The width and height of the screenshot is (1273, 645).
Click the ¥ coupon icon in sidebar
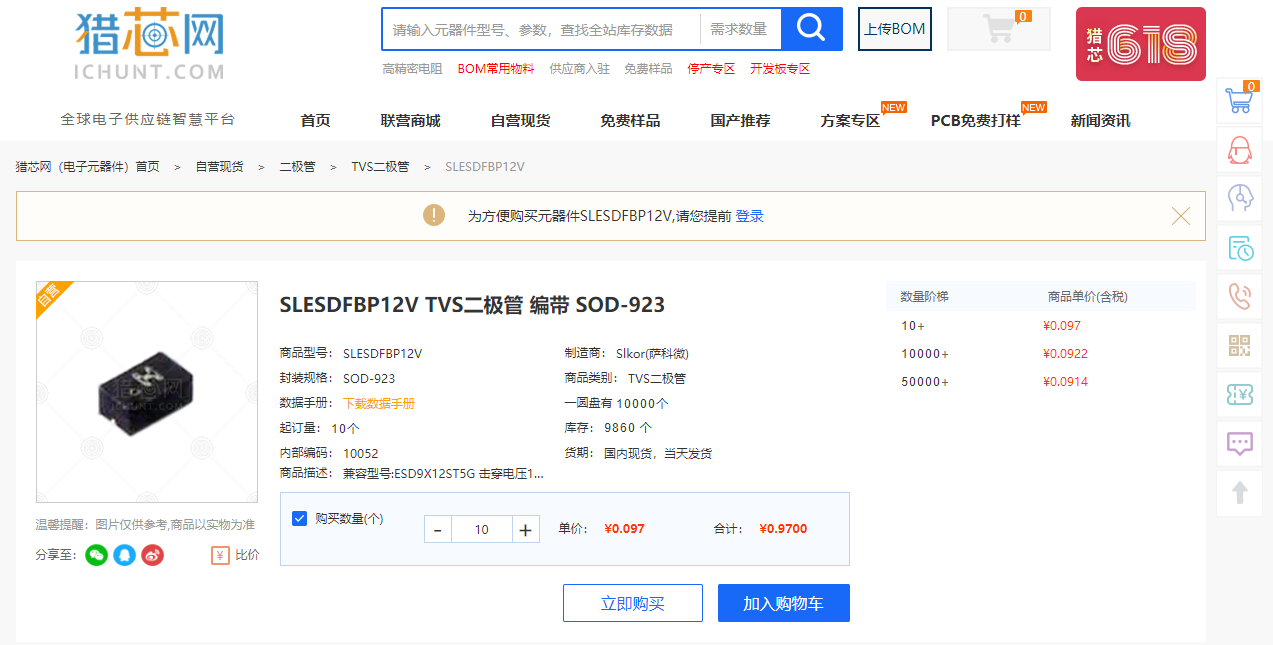click(x=1239, y=394)
